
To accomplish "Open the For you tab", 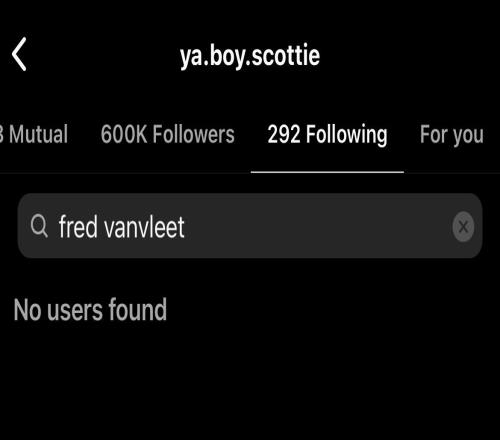I will click(452, 134).
